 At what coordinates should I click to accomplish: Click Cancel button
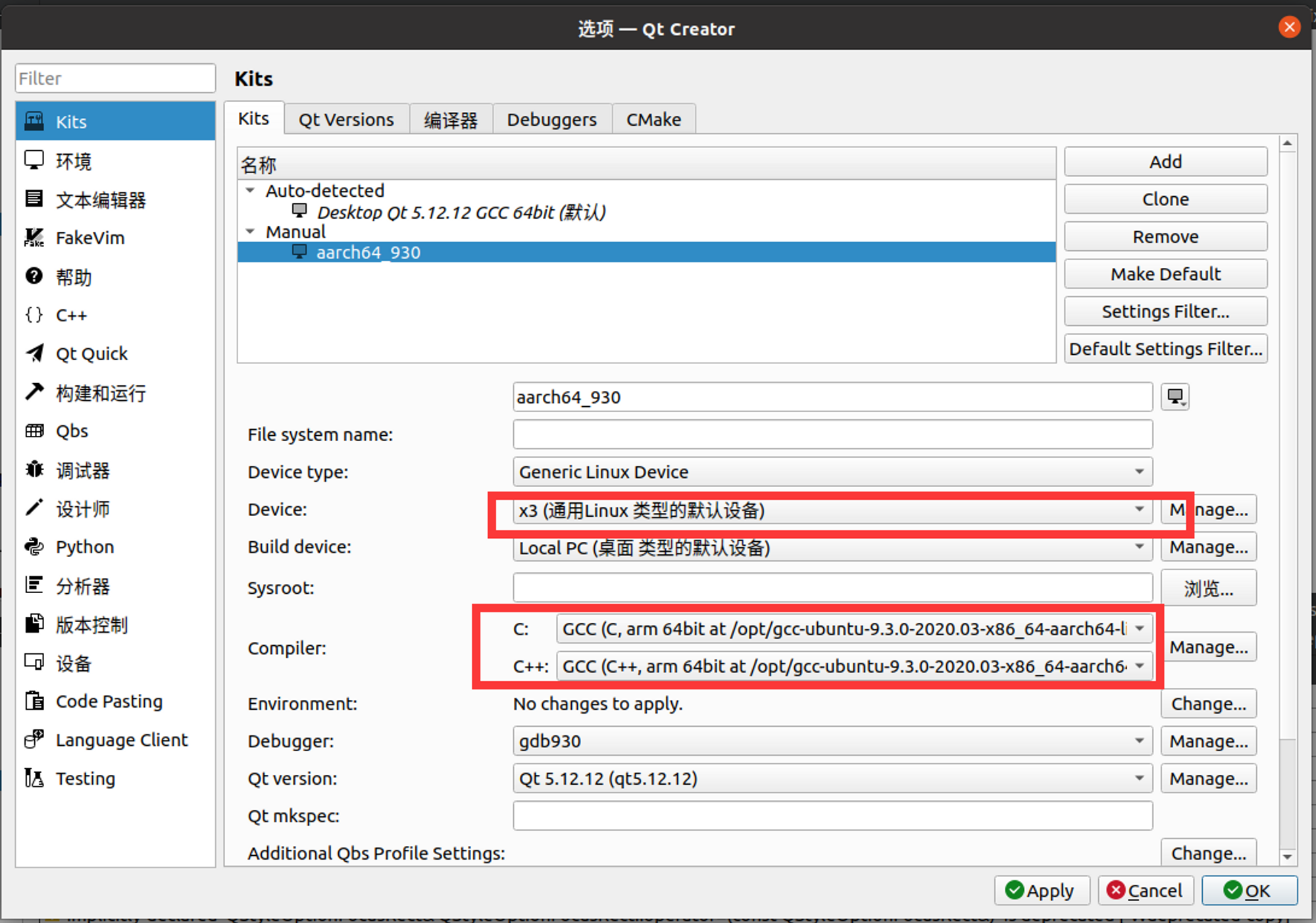(x=1146, y=891)
